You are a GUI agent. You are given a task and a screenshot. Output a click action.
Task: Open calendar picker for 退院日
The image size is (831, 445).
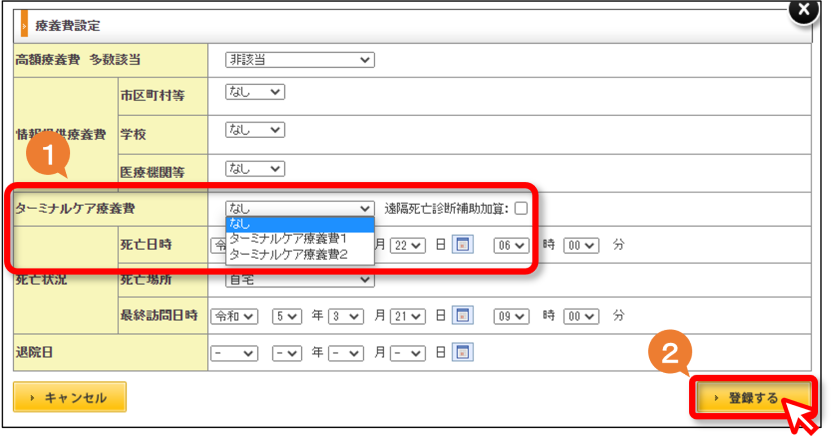[463, 352]
